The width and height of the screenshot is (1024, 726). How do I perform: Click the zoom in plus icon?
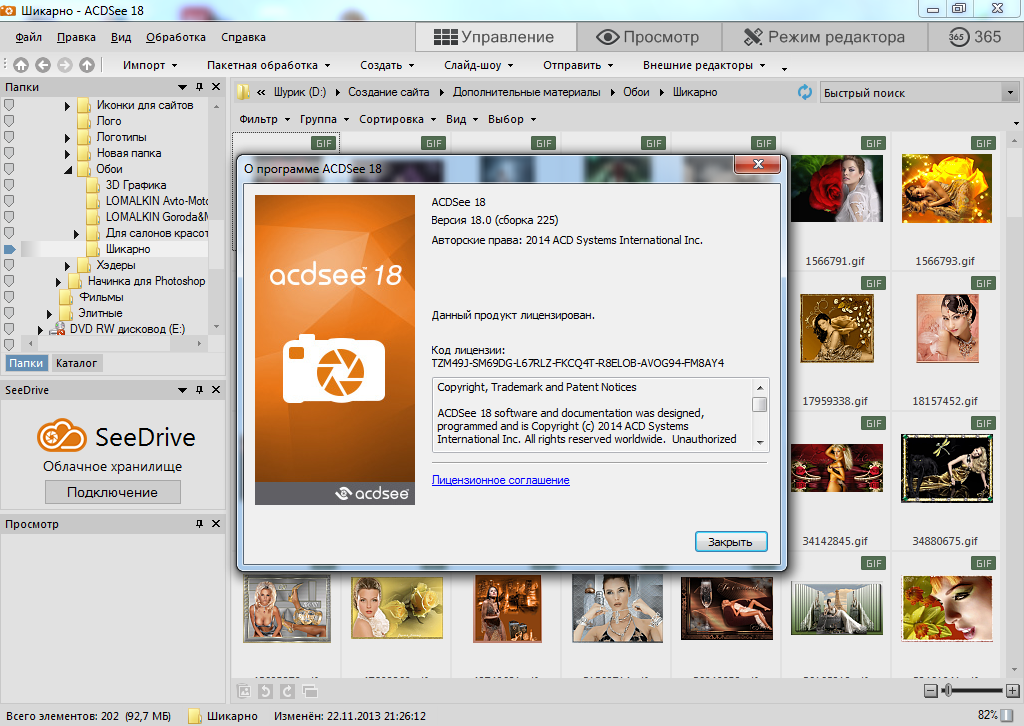[1012, 691]
